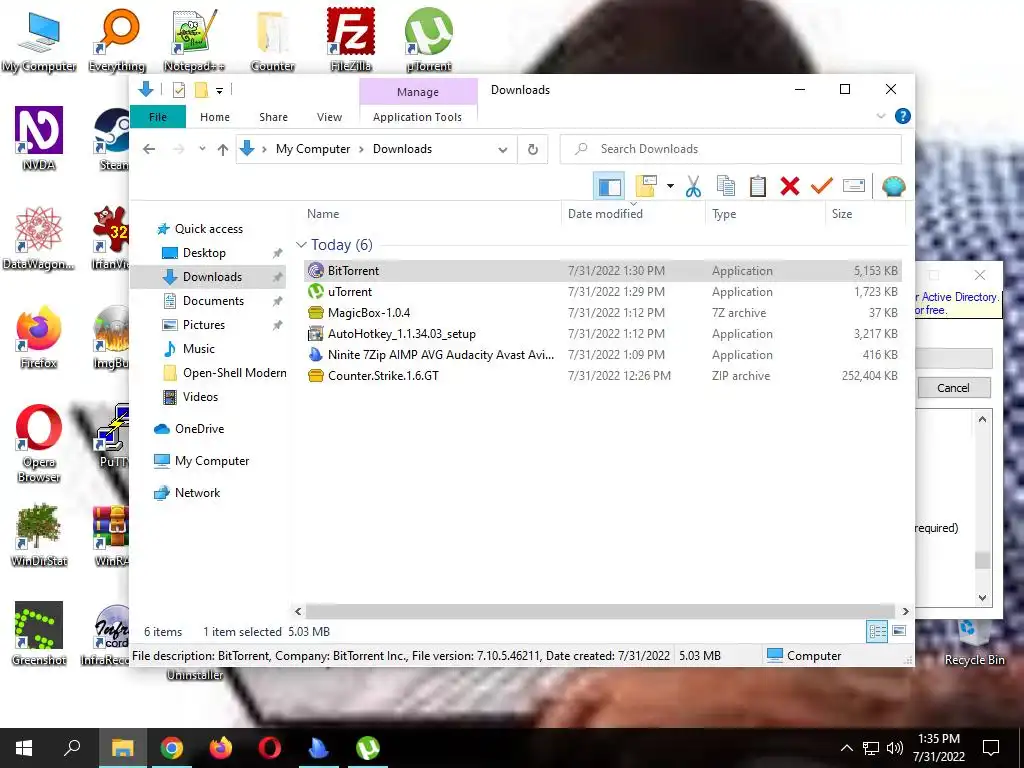Go back with the left arrow

(x=150, y=150)
